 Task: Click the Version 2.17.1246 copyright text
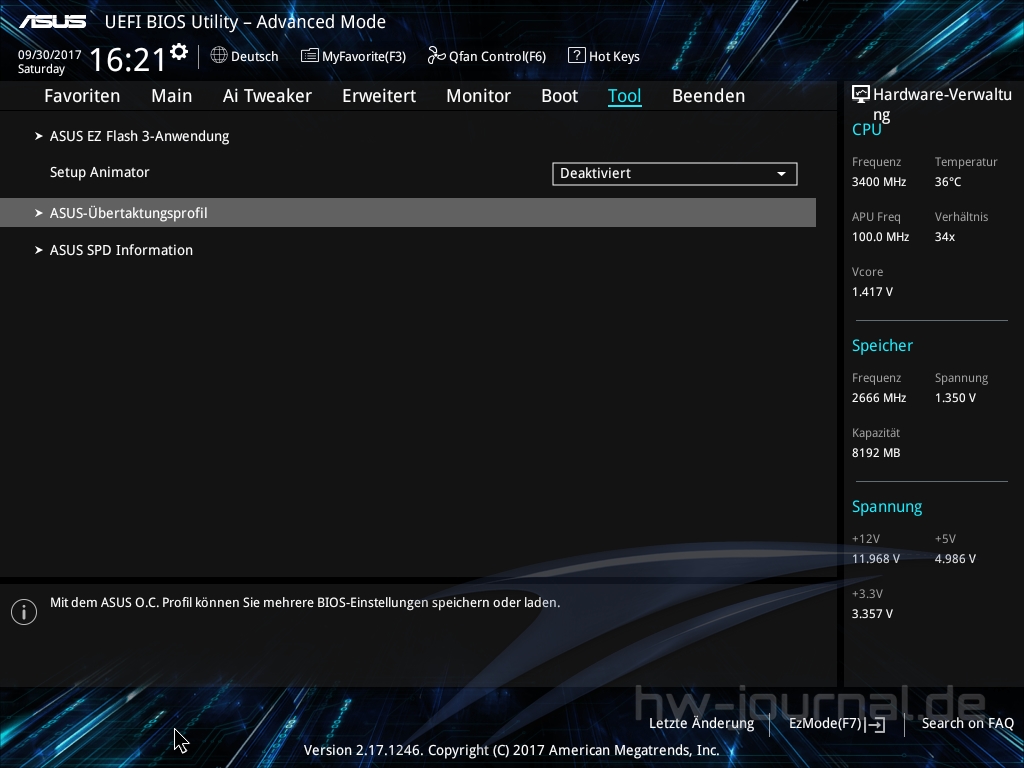pyautogui.click(x=511, y=750)
